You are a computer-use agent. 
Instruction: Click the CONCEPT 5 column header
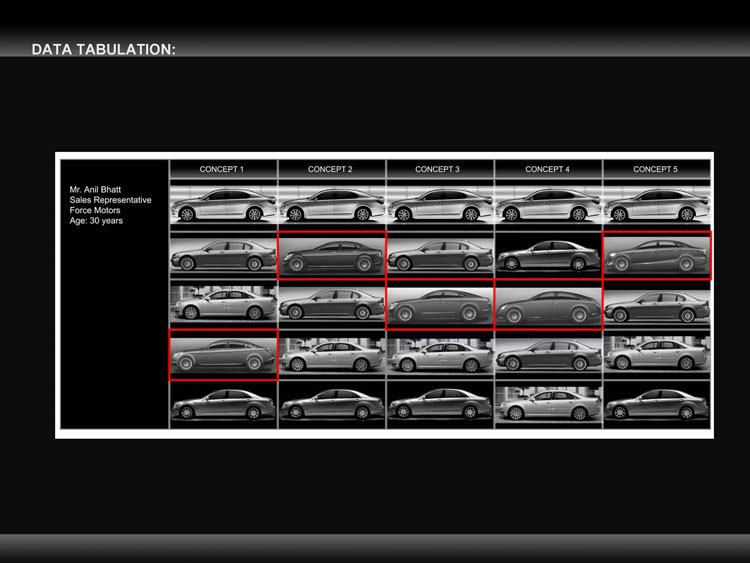coord(657,169)
